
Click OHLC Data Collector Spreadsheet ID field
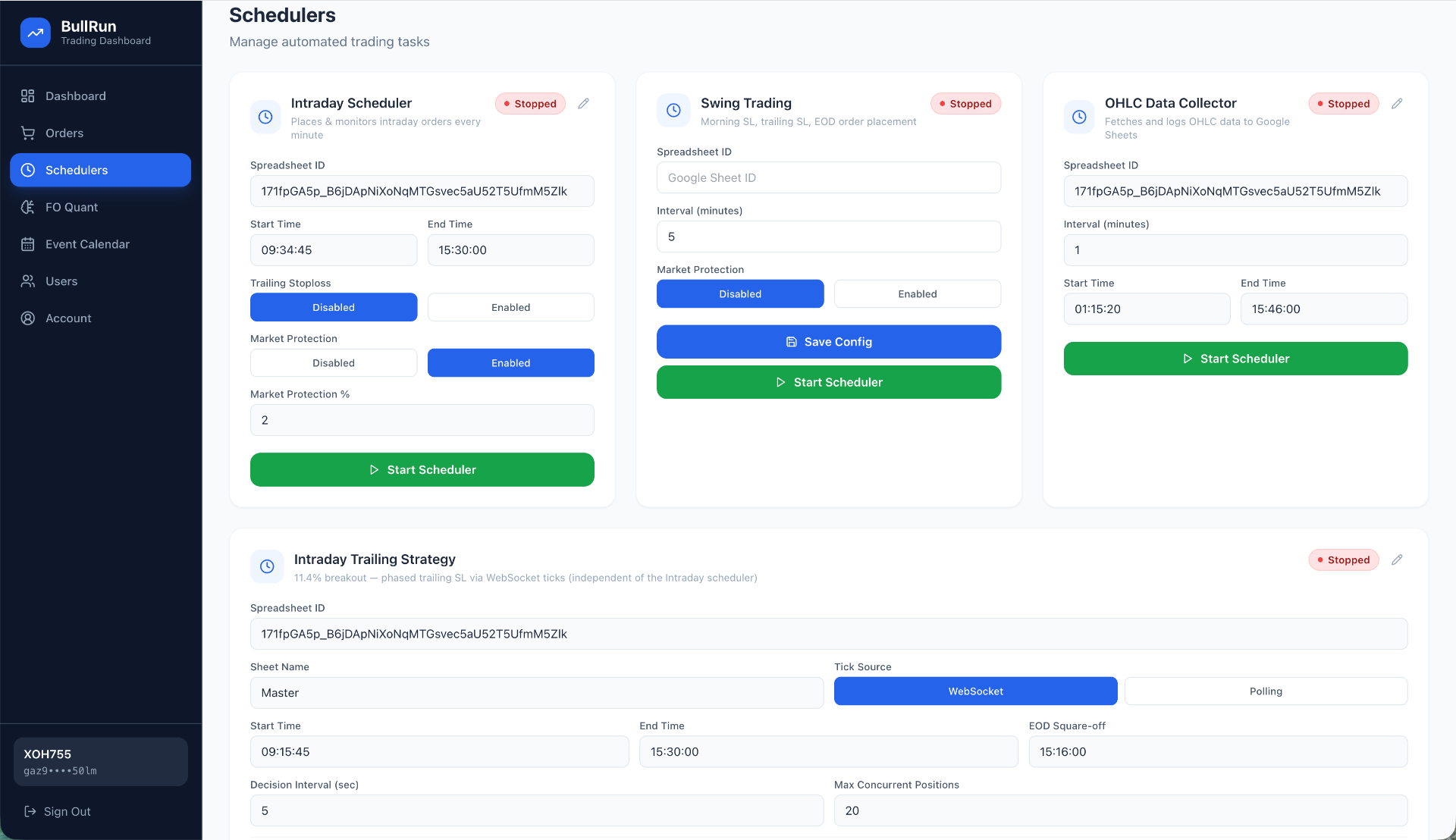(x=1235, y=191)
